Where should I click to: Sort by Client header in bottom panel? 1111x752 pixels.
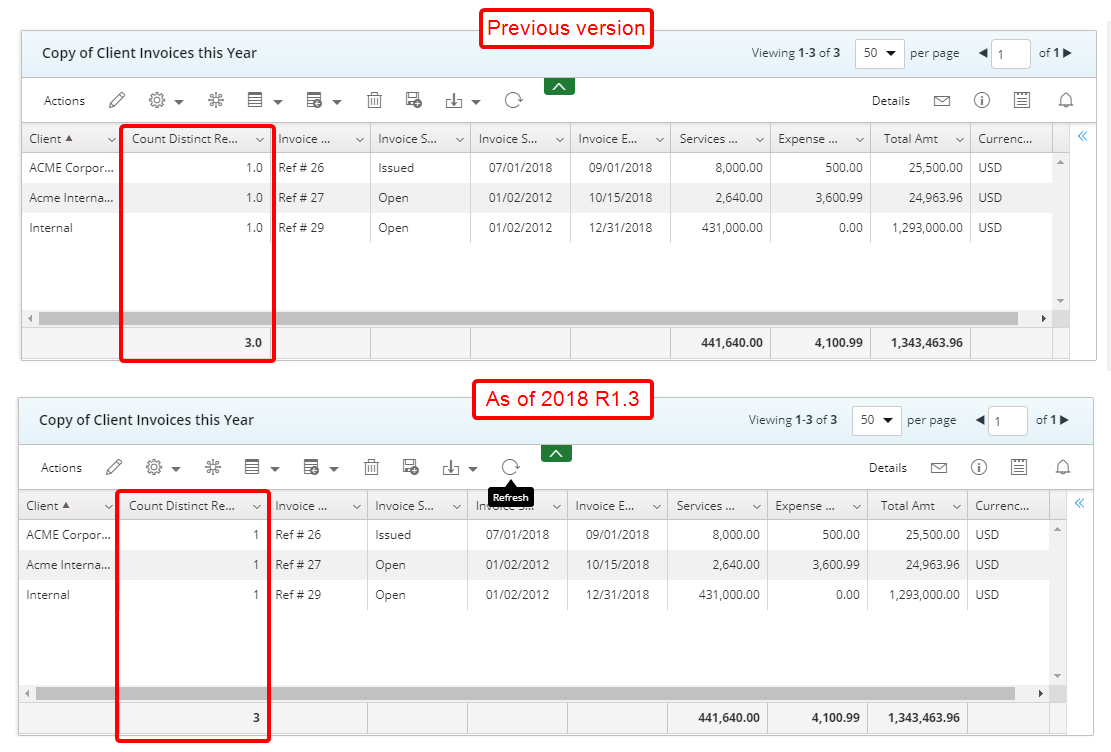(x=43, y=506)
